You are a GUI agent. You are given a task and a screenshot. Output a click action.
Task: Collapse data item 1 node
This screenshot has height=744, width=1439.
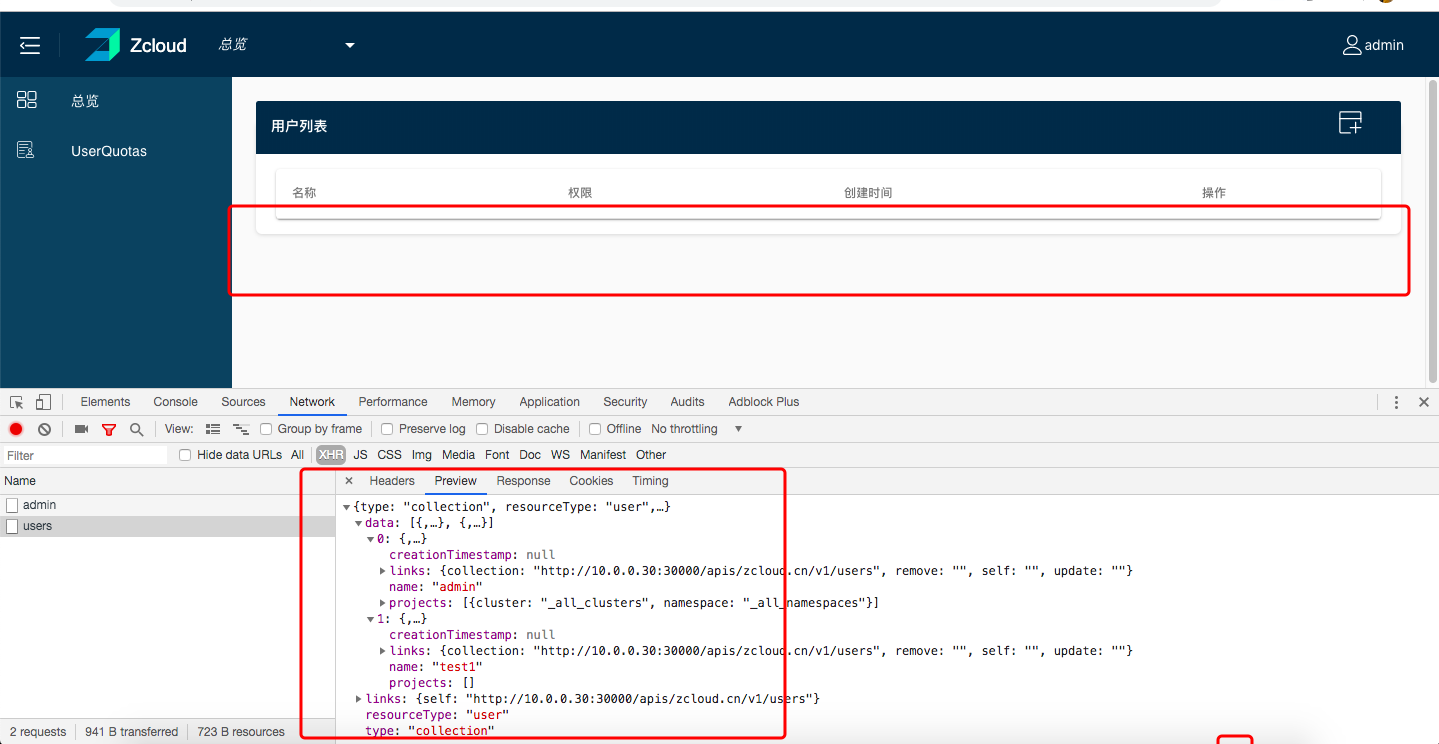point(370,619)
